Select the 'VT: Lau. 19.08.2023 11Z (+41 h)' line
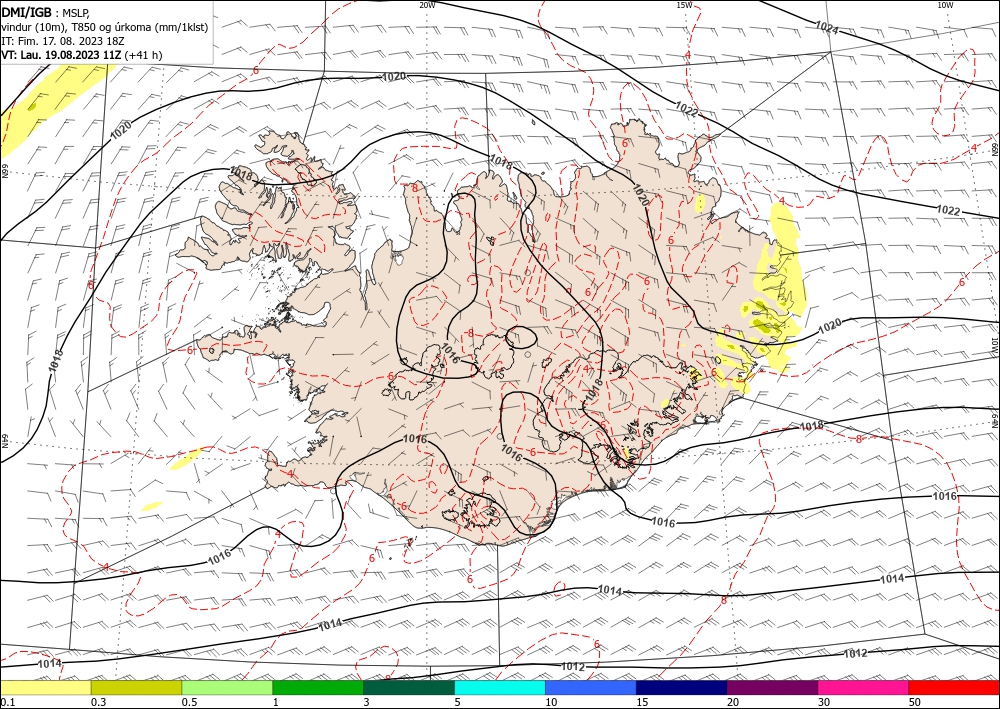The height and width of the screenshot is (709, 1000). click(x=82, y=55)
